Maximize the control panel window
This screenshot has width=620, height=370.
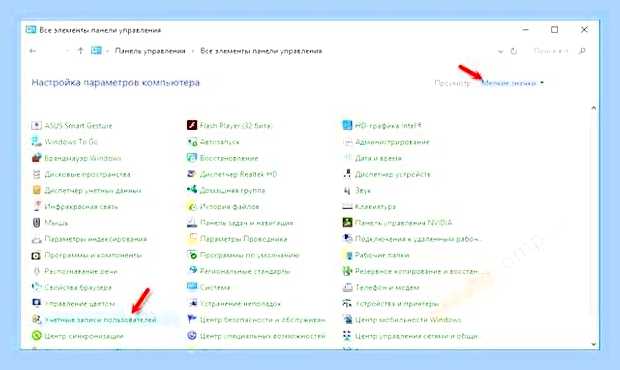coord(555,30)
